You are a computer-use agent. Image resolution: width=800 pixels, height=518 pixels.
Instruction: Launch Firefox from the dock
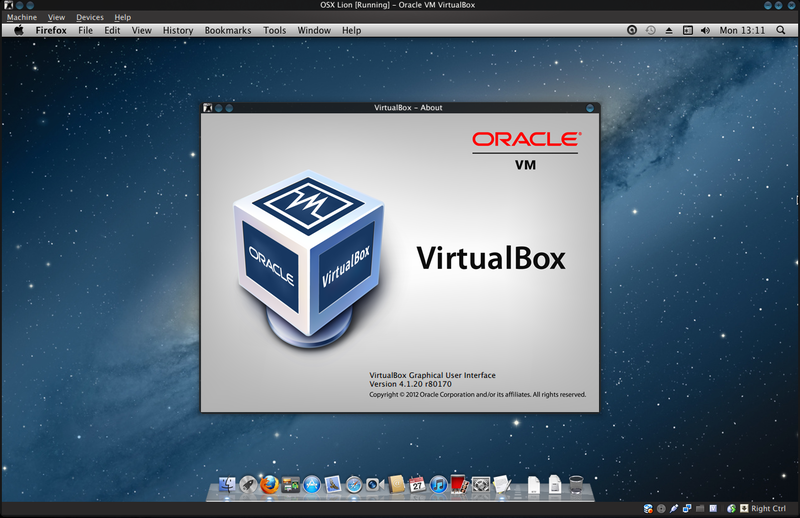(269, 485)
